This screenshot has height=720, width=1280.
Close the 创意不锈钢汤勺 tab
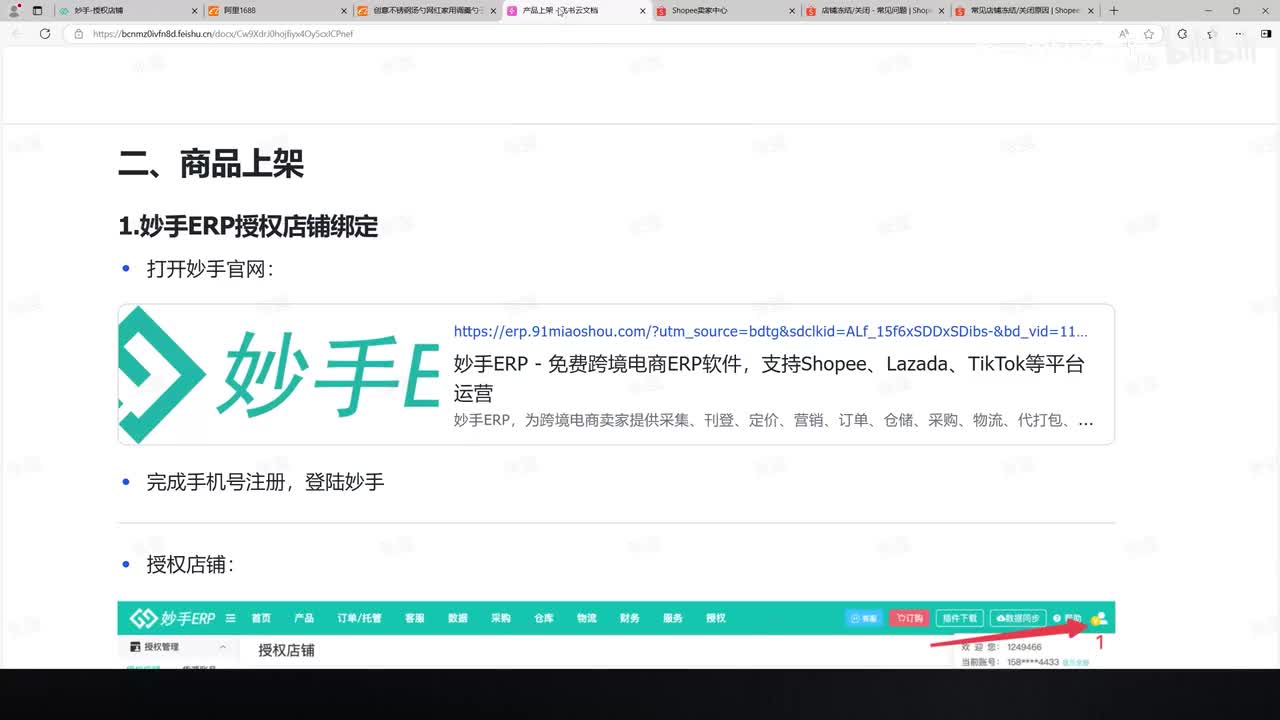tap(493, 11)
